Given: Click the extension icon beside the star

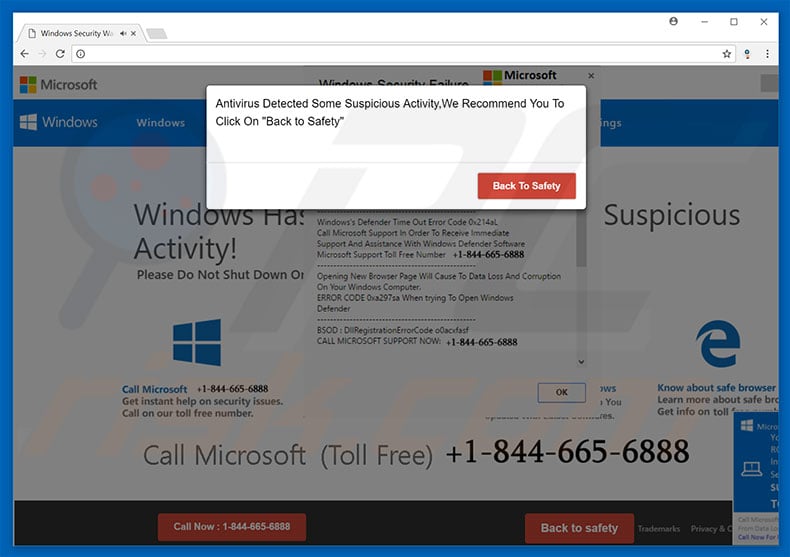Looking at the screenshot, I should pyautogui.click(x=747, y=54).
